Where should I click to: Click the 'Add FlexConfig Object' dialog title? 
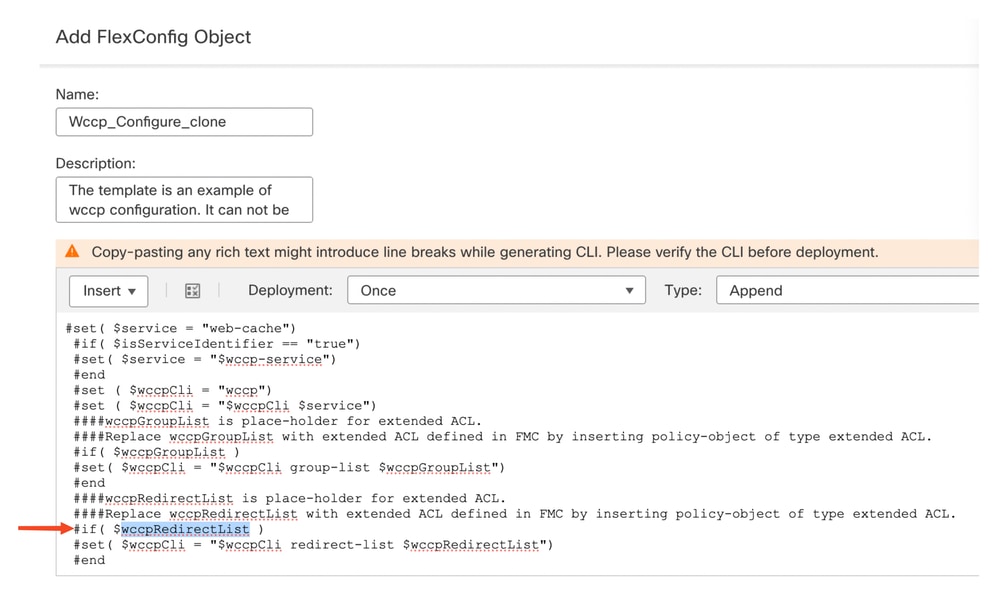[x=154, y=37]
